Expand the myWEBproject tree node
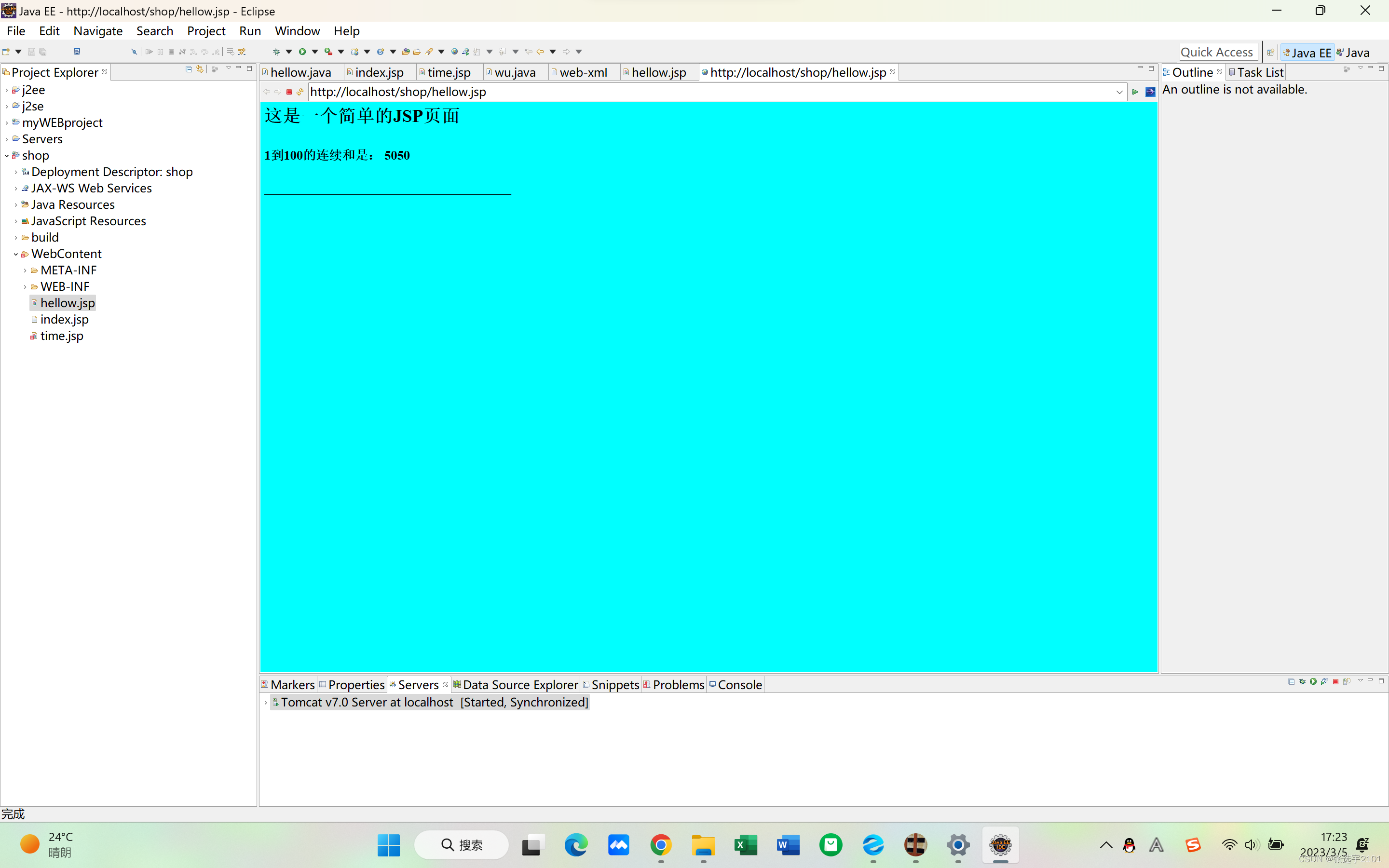 pos(6,123)
